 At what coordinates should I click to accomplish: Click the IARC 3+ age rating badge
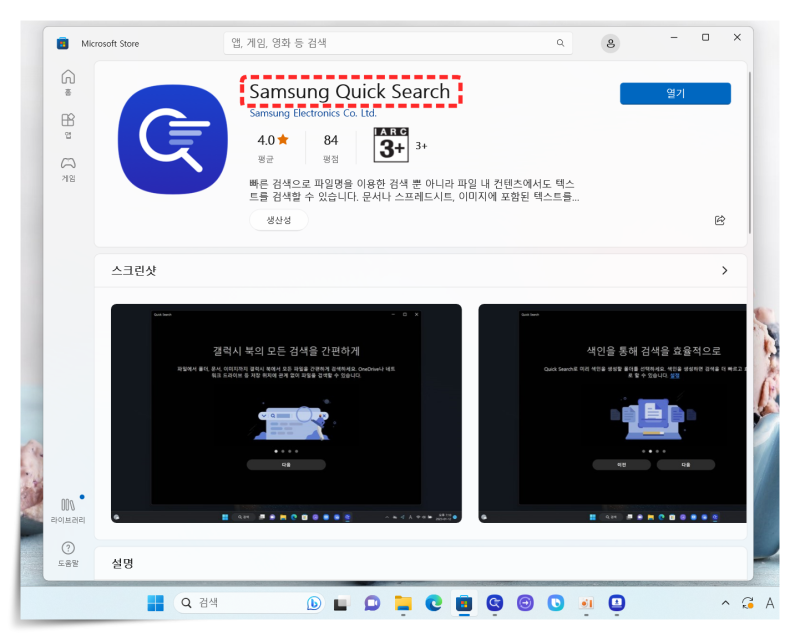tap(389, 143)
